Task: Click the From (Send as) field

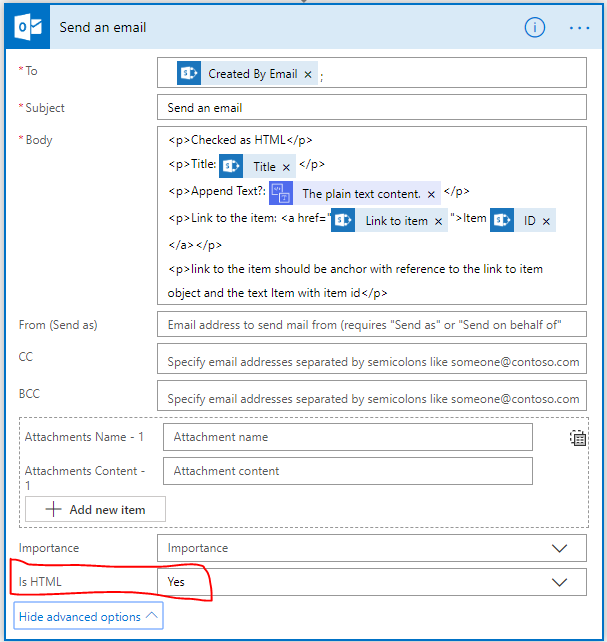Action: coord(372,324)
